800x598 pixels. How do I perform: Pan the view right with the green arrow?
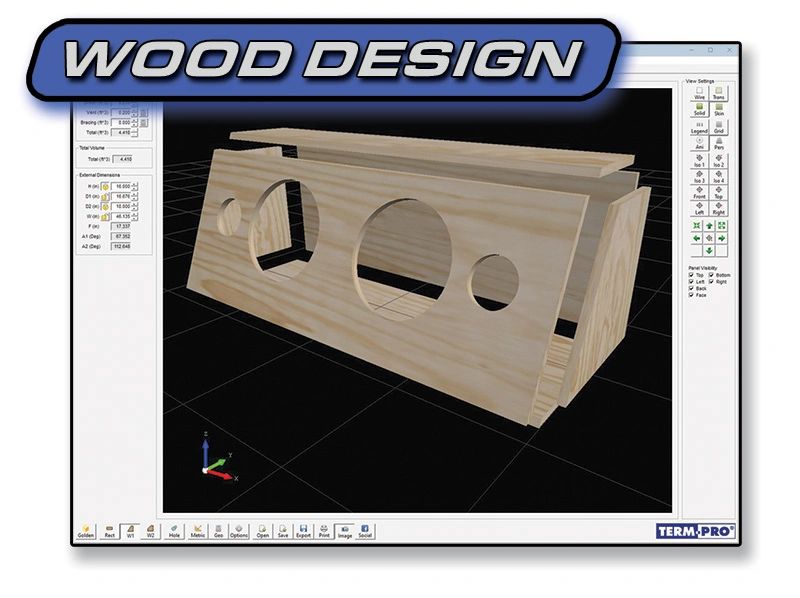coord(721,238)
